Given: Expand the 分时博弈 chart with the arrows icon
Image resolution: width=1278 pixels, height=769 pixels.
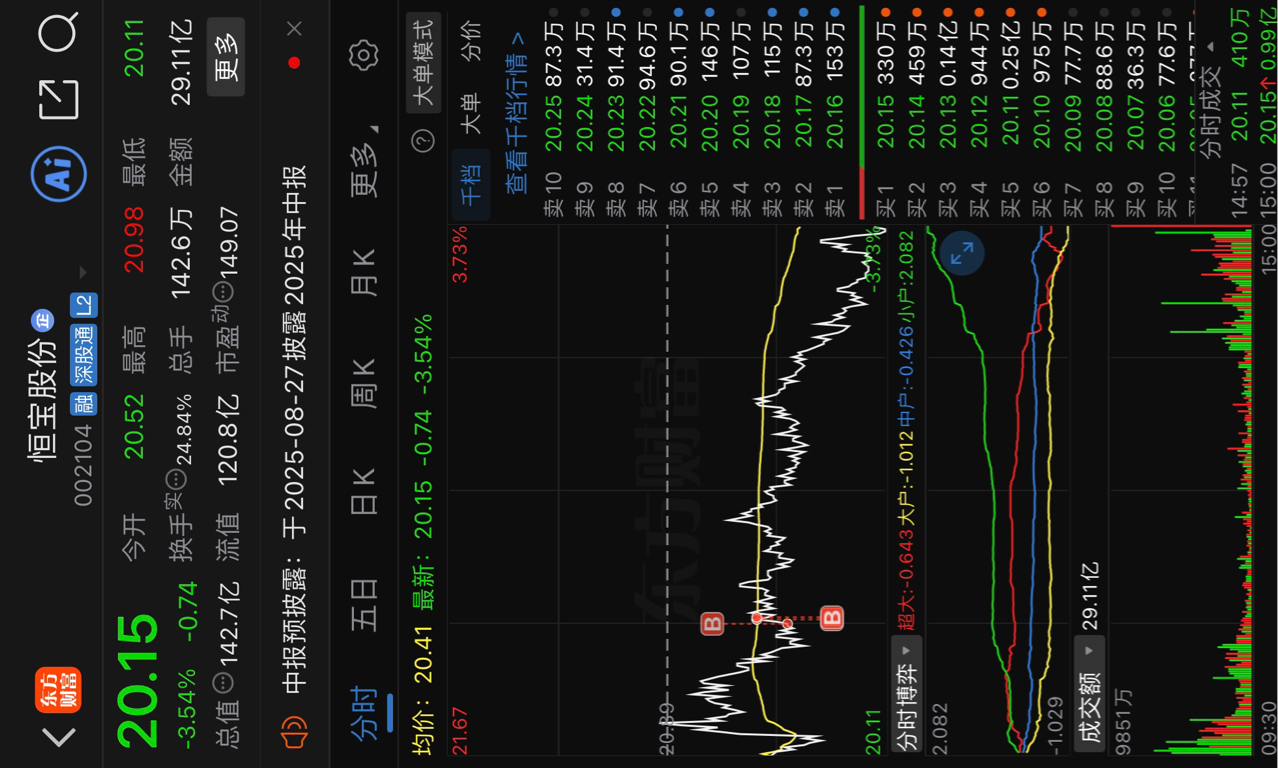Looking at the screenshot, I should click(x=962, y=254).
